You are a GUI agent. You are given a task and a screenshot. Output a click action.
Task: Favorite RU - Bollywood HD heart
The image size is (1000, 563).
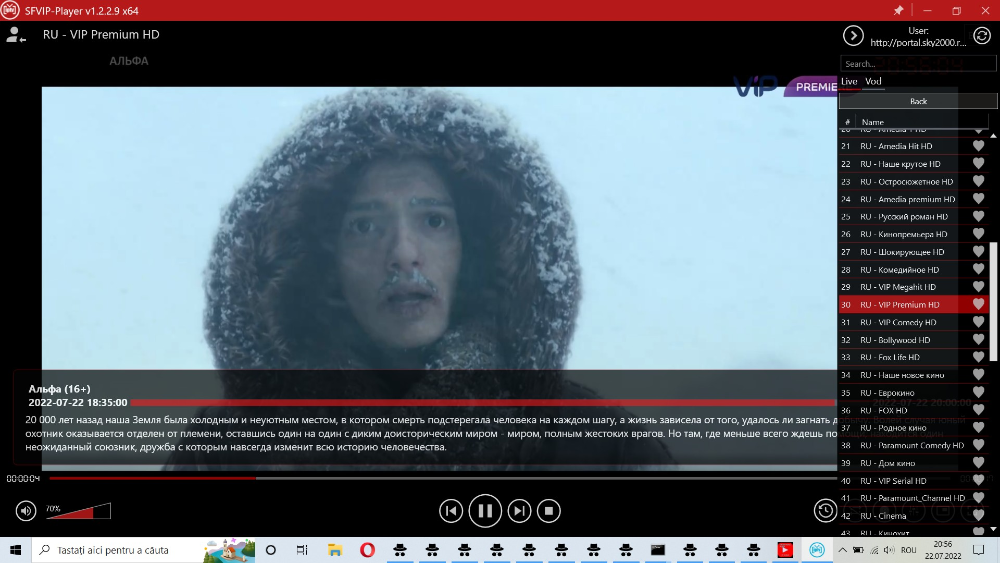[x=978, y=340]
